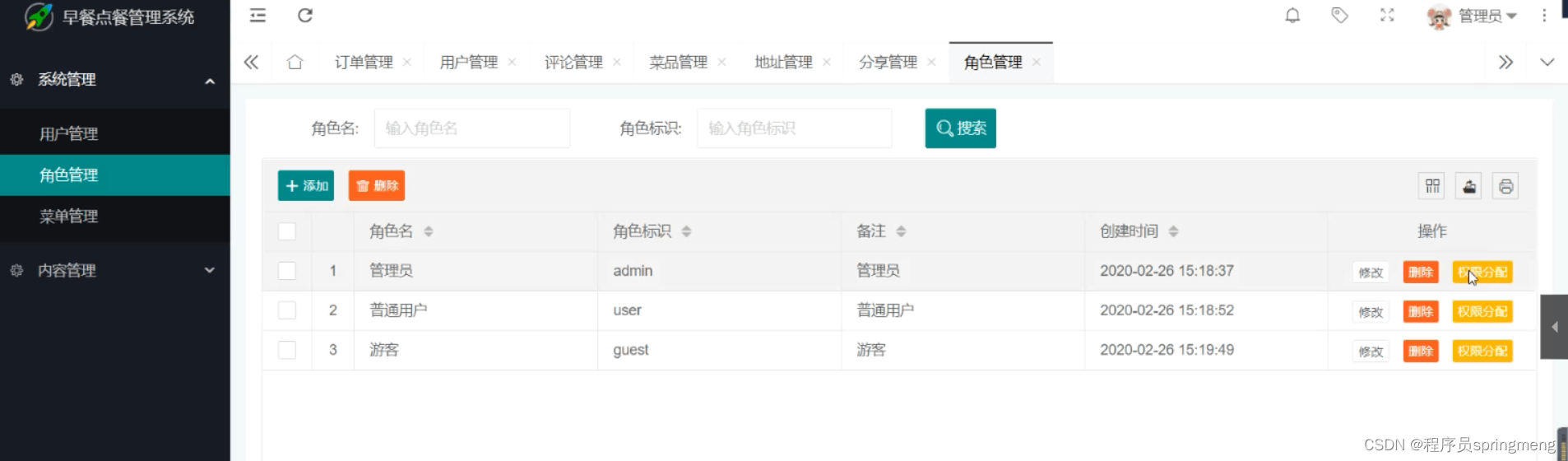This screenshot has height=461, width=1568.
Task: Check the checkbox for 管理员 row
Action: click(x=287, y=271)
